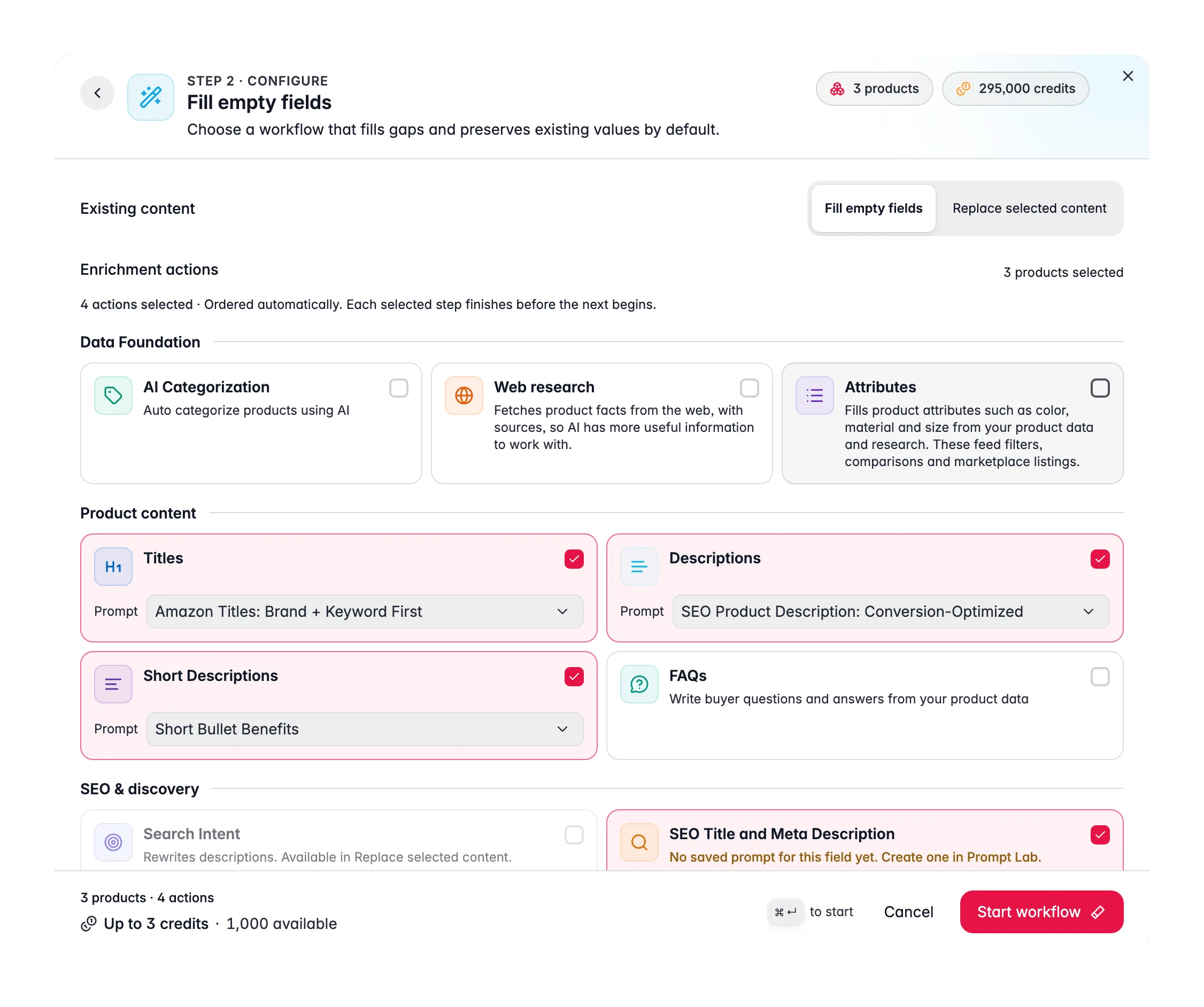Enable the Web research checkbox
1204x1007 pixels.
click(x=750, y=388)
